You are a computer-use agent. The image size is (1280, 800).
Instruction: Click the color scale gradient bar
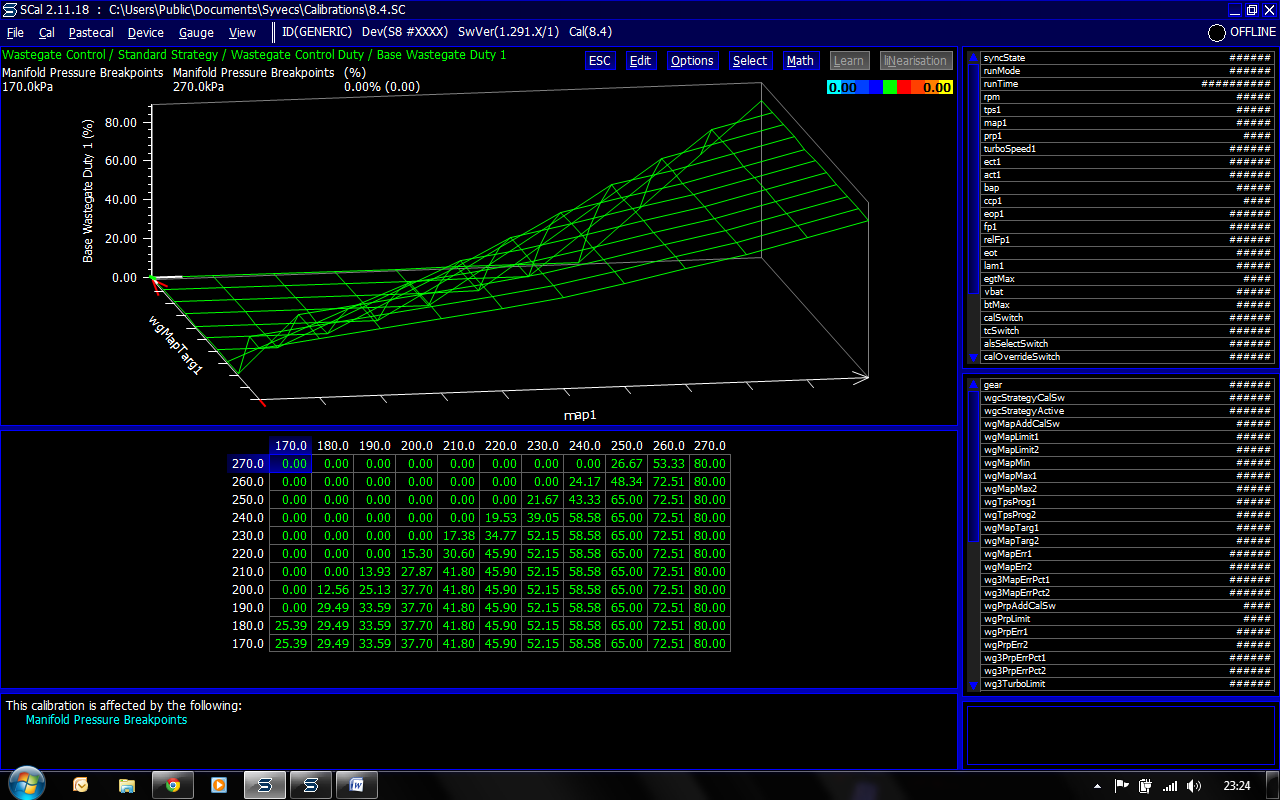[x=890, y=88]
